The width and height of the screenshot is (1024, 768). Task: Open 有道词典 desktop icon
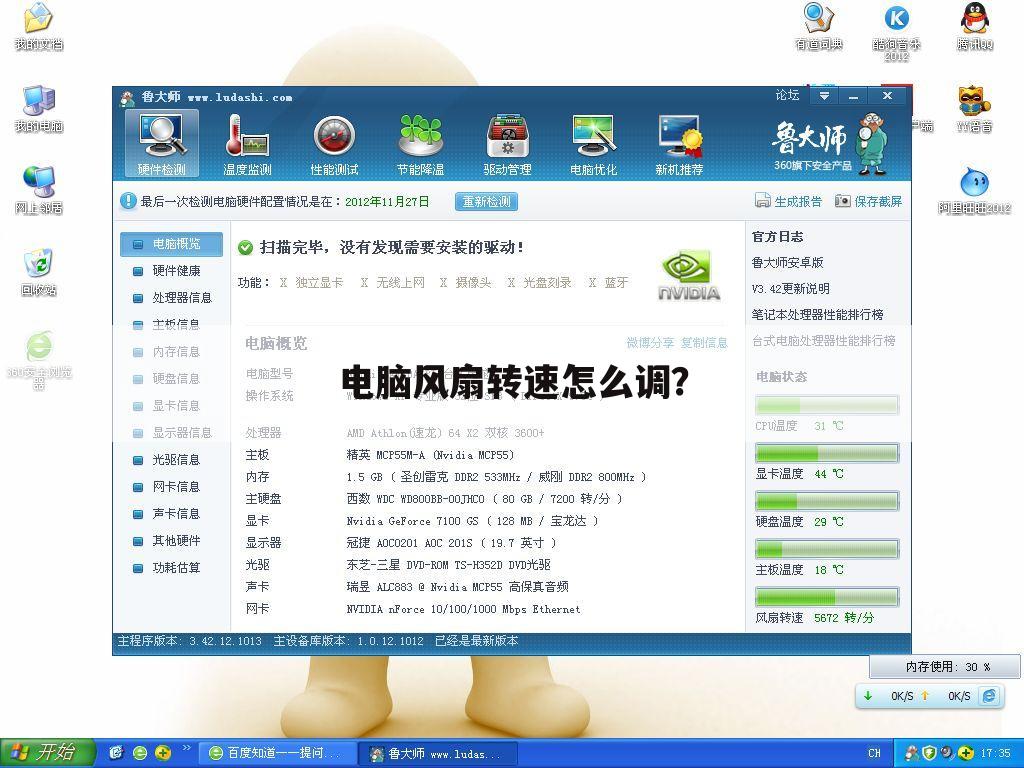click(819, 26)
